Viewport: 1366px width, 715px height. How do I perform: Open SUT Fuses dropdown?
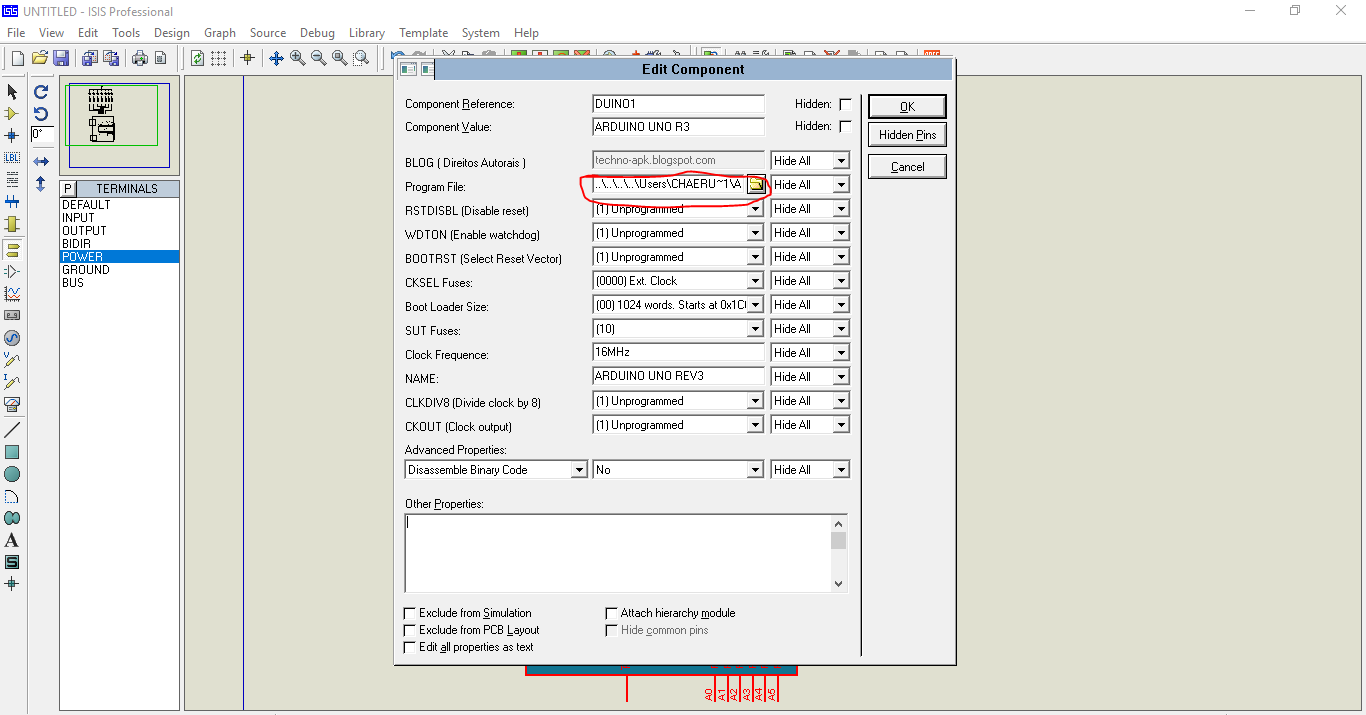(756, 329)
